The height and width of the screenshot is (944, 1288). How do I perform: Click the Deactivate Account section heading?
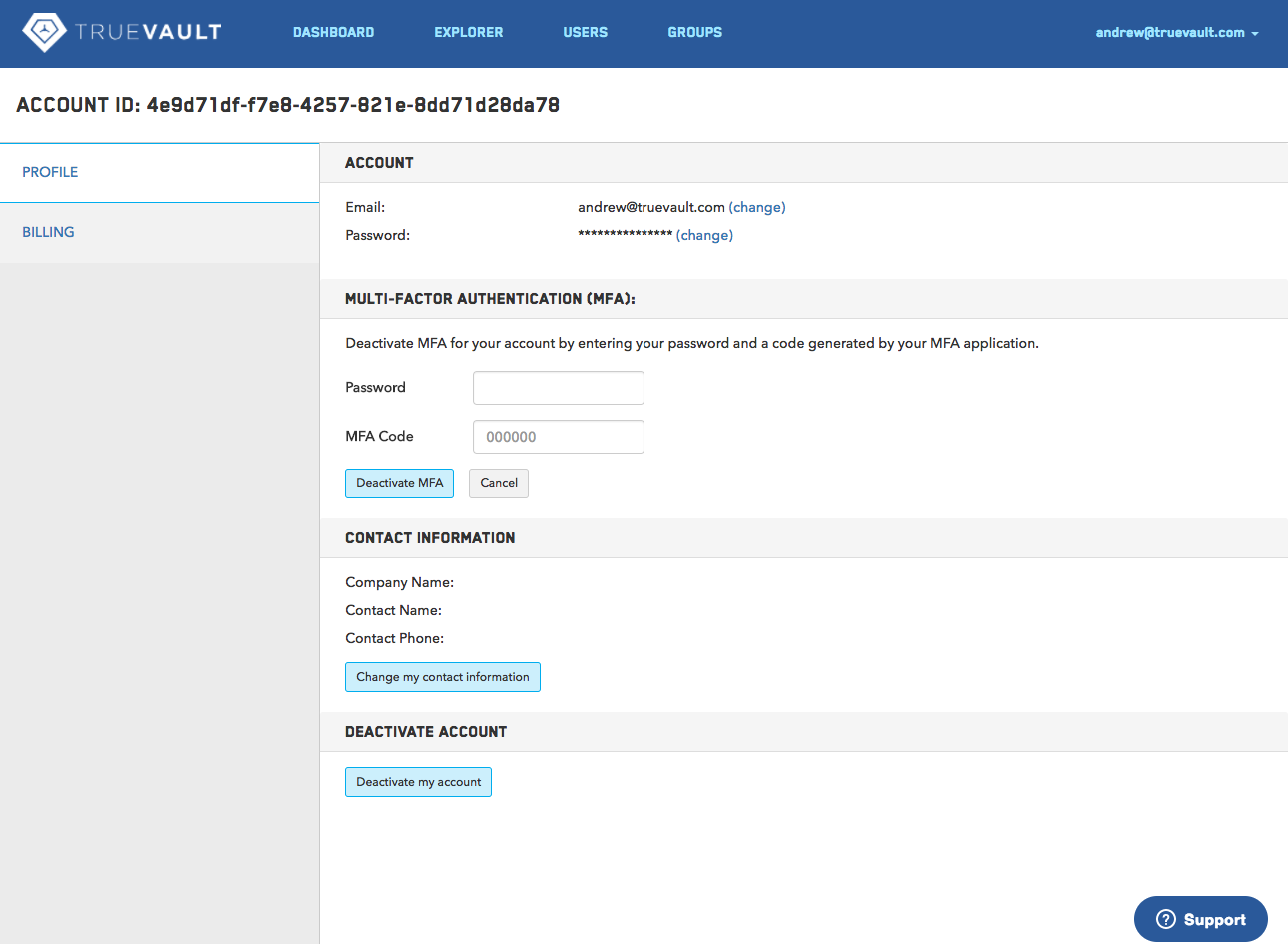click(x=426, y=732)
